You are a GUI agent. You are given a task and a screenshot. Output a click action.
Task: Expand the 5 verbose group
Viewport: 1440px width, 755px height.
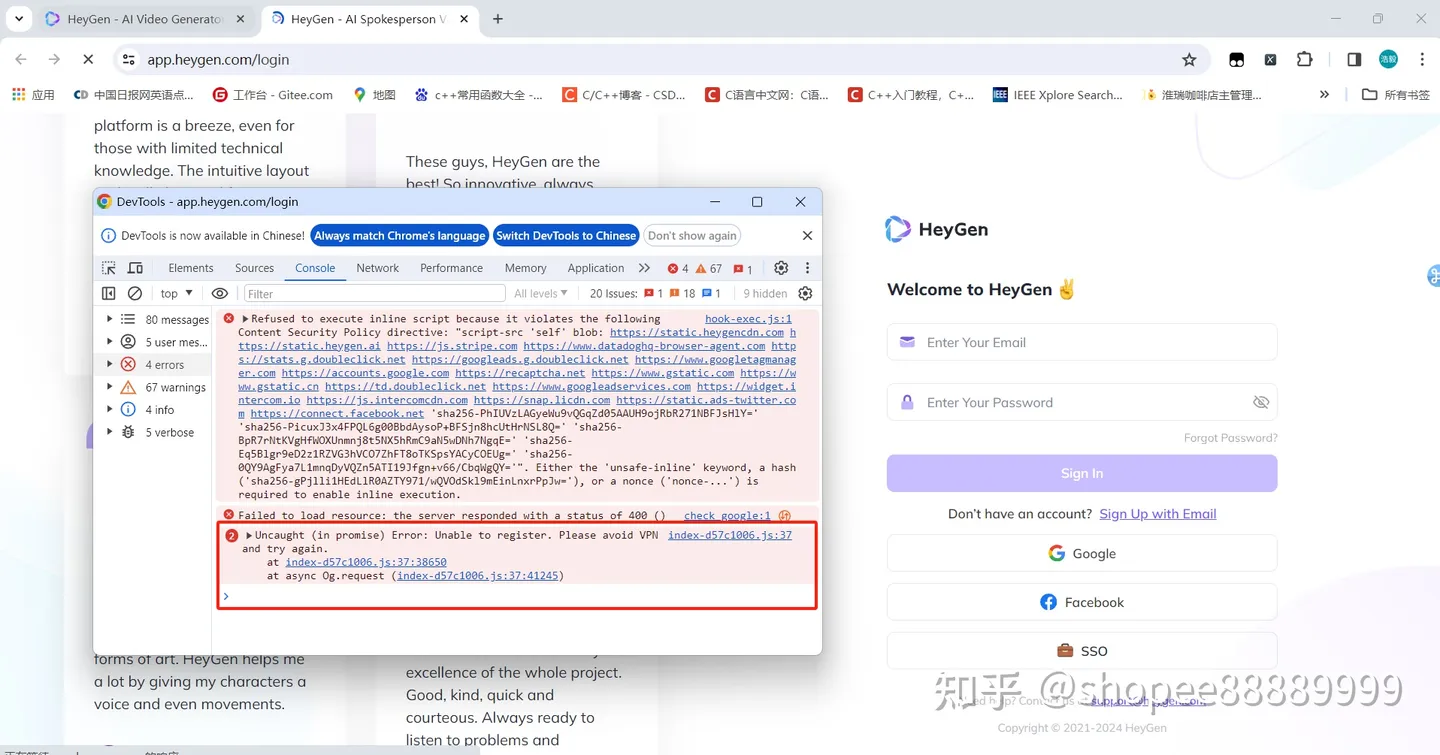[x=110, y=432]
